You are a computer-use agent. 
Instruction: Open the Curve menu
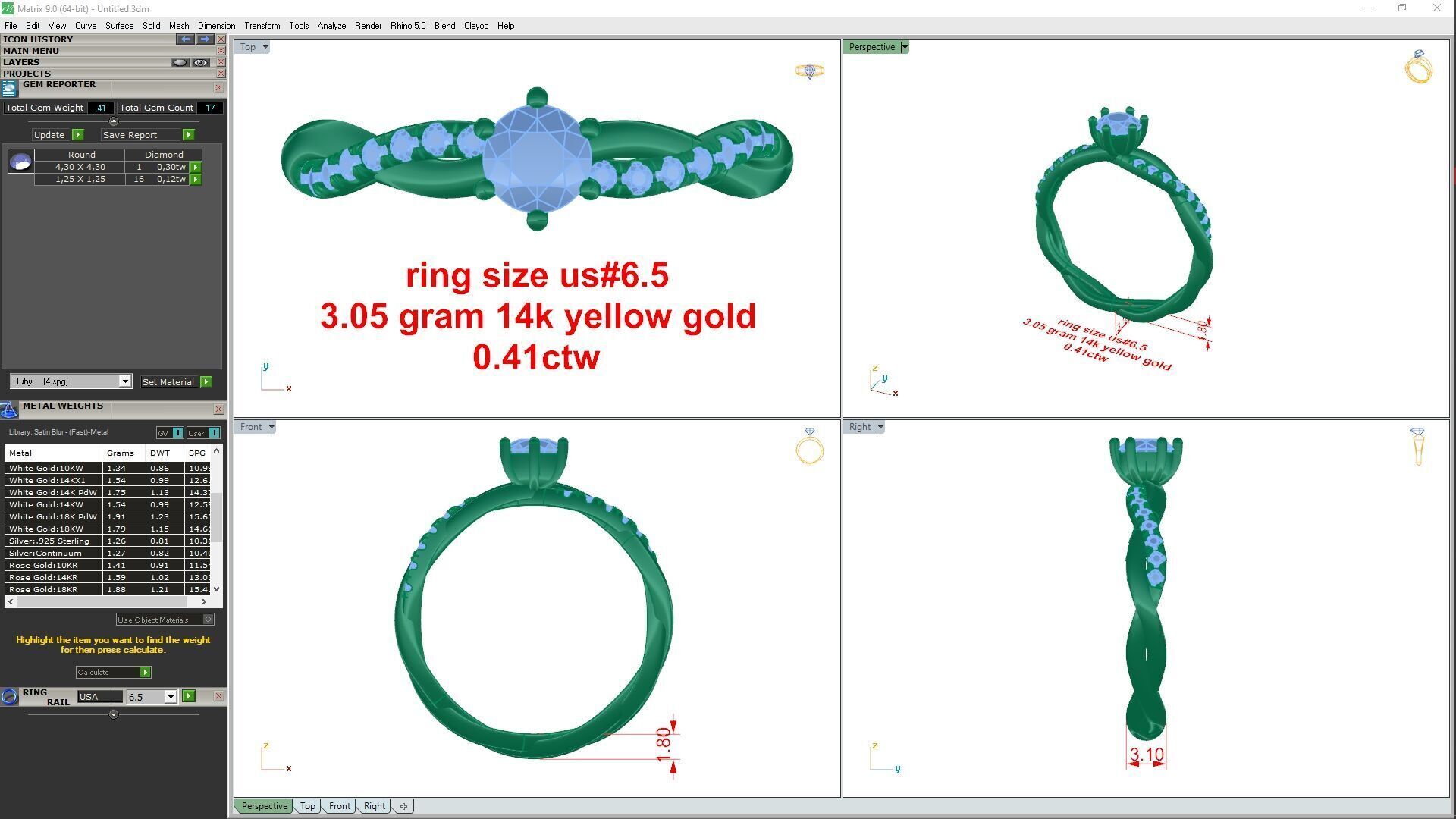tap(86, 26)
